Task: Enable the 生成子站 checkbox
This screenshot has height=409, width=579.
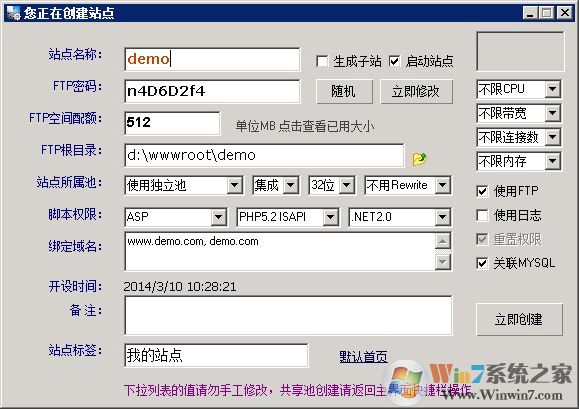Action: point(322,61)
